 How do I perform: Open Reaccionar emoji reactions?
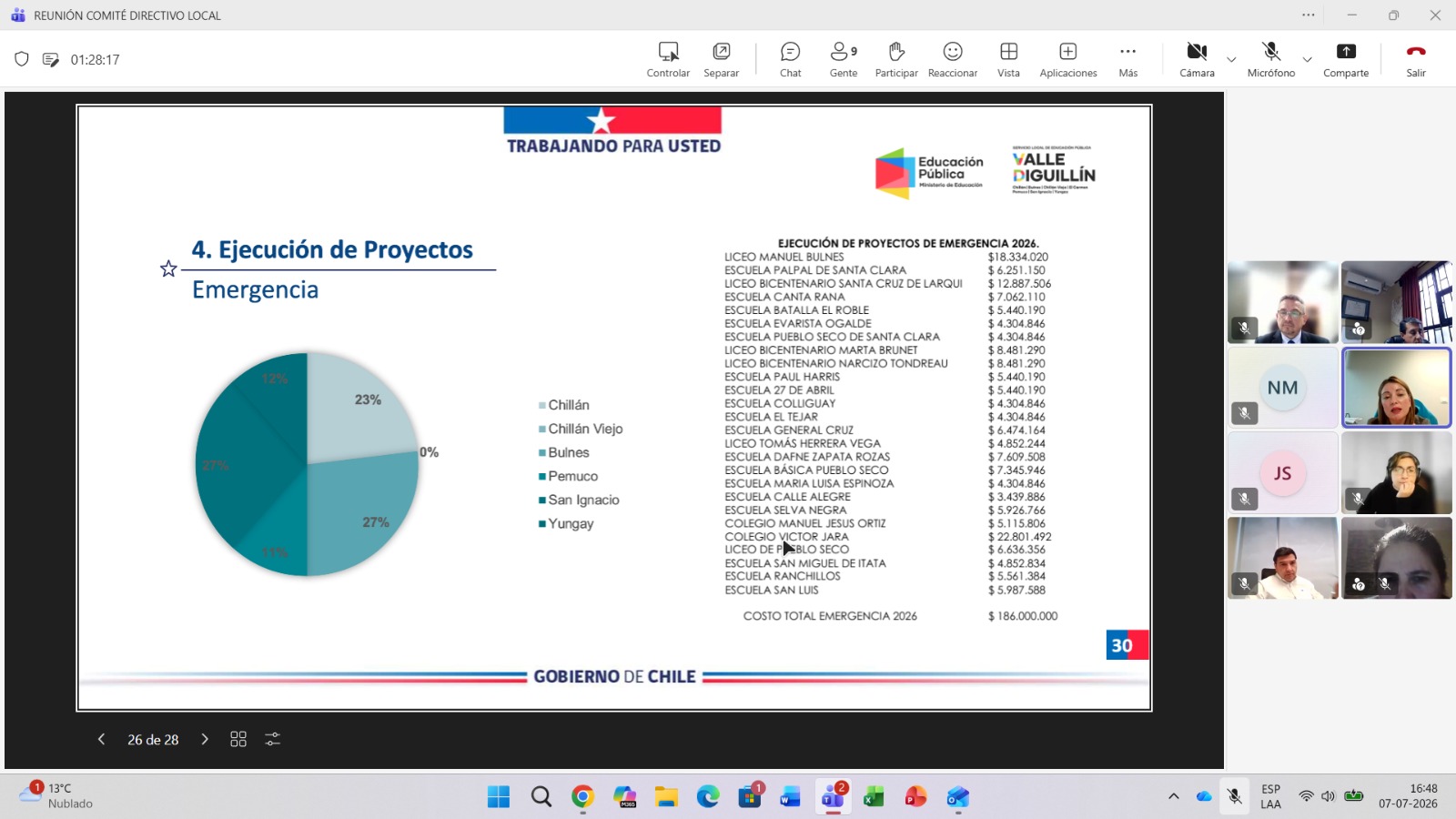click(x=953, y=59)
